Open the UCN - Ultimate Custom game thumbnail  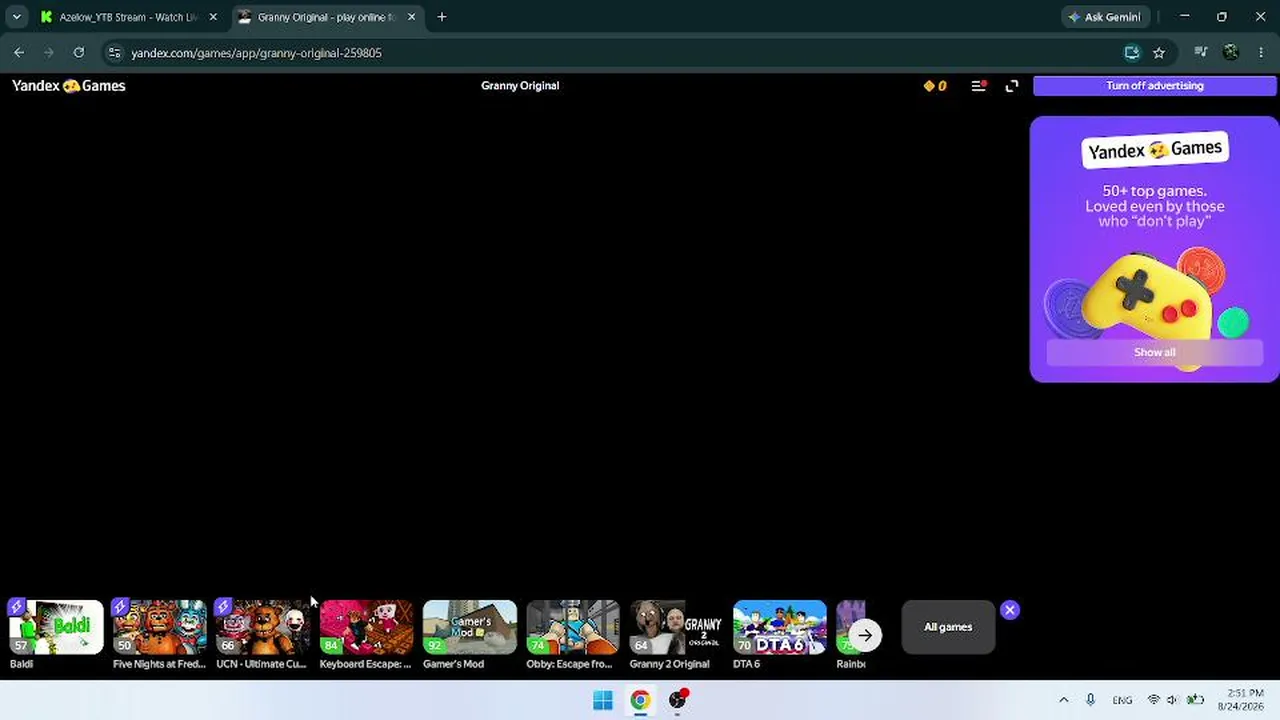[262, 627]
